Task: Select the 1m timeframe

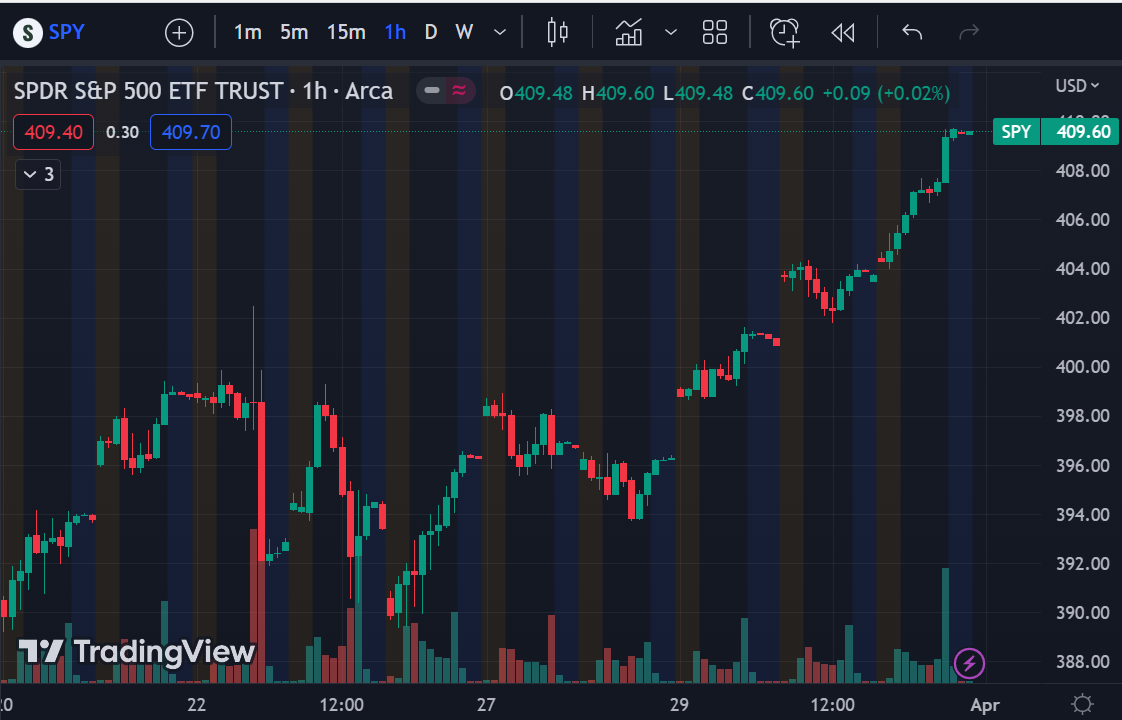Action: click(248, 32)
